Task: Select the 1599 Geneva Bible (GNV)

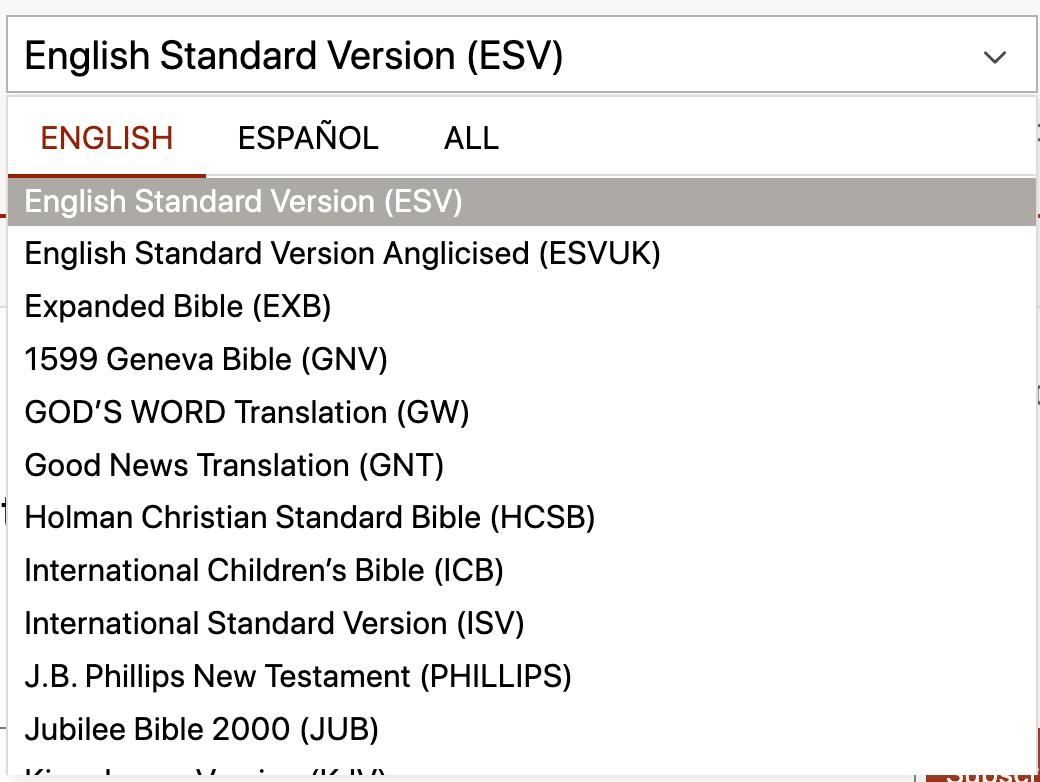Action: [205, 359]
